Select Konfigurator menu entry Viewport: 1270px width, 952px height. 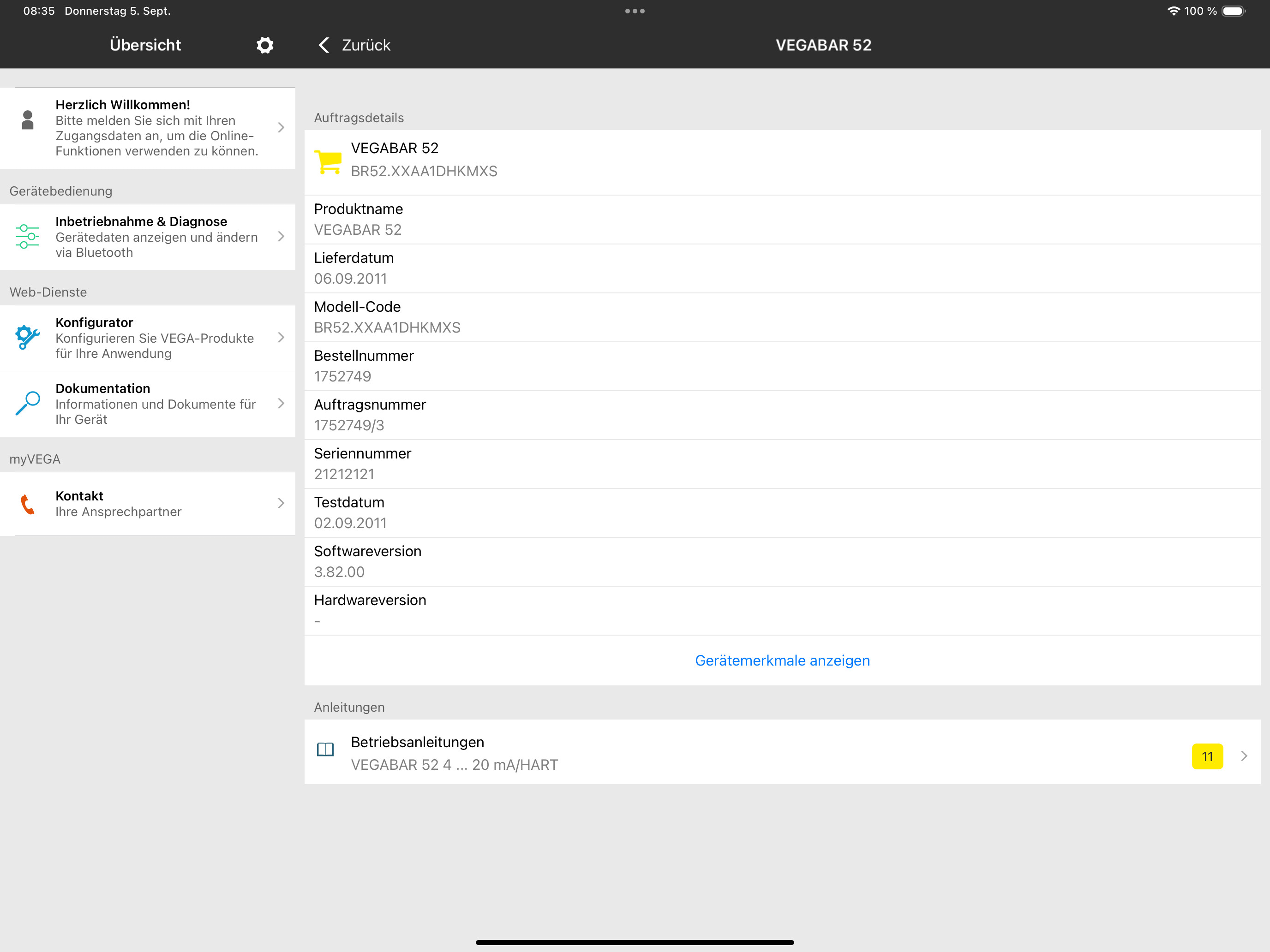pos(148,338)
